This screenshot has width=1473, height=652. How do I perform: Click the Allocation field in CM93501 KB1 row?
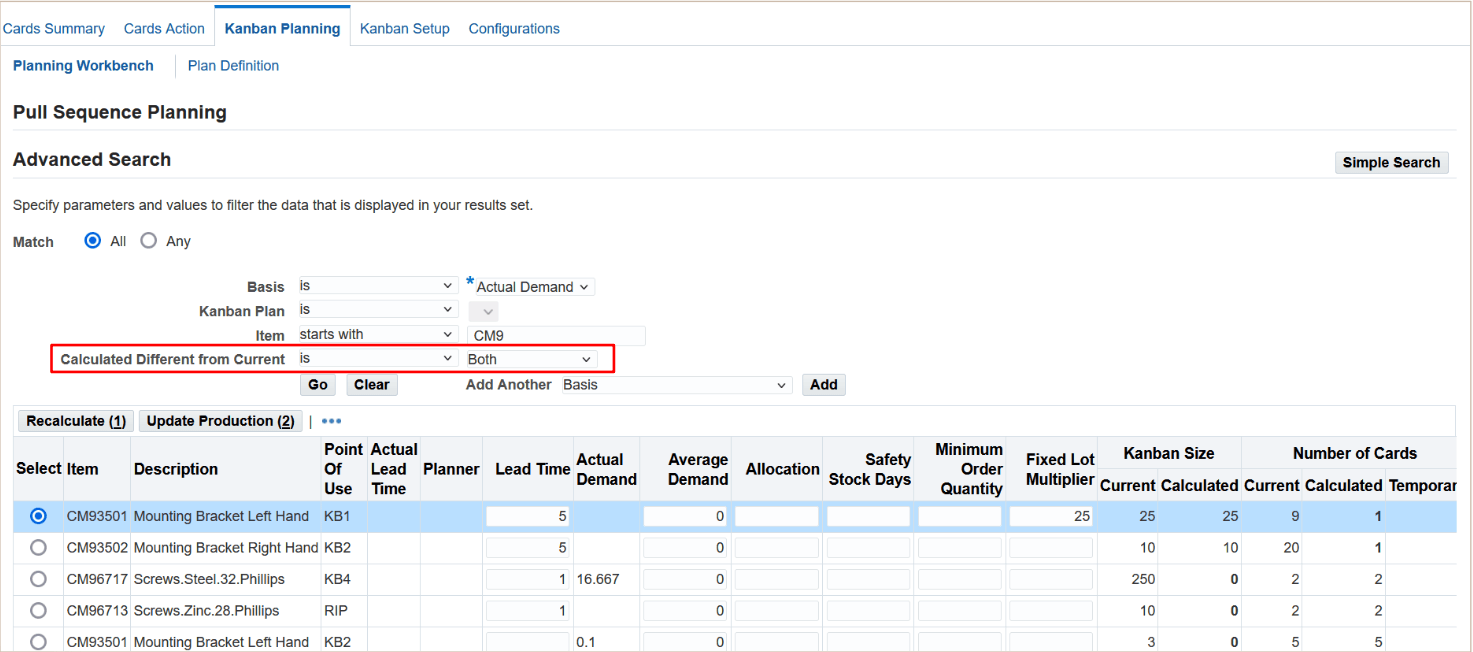[777, 516]
